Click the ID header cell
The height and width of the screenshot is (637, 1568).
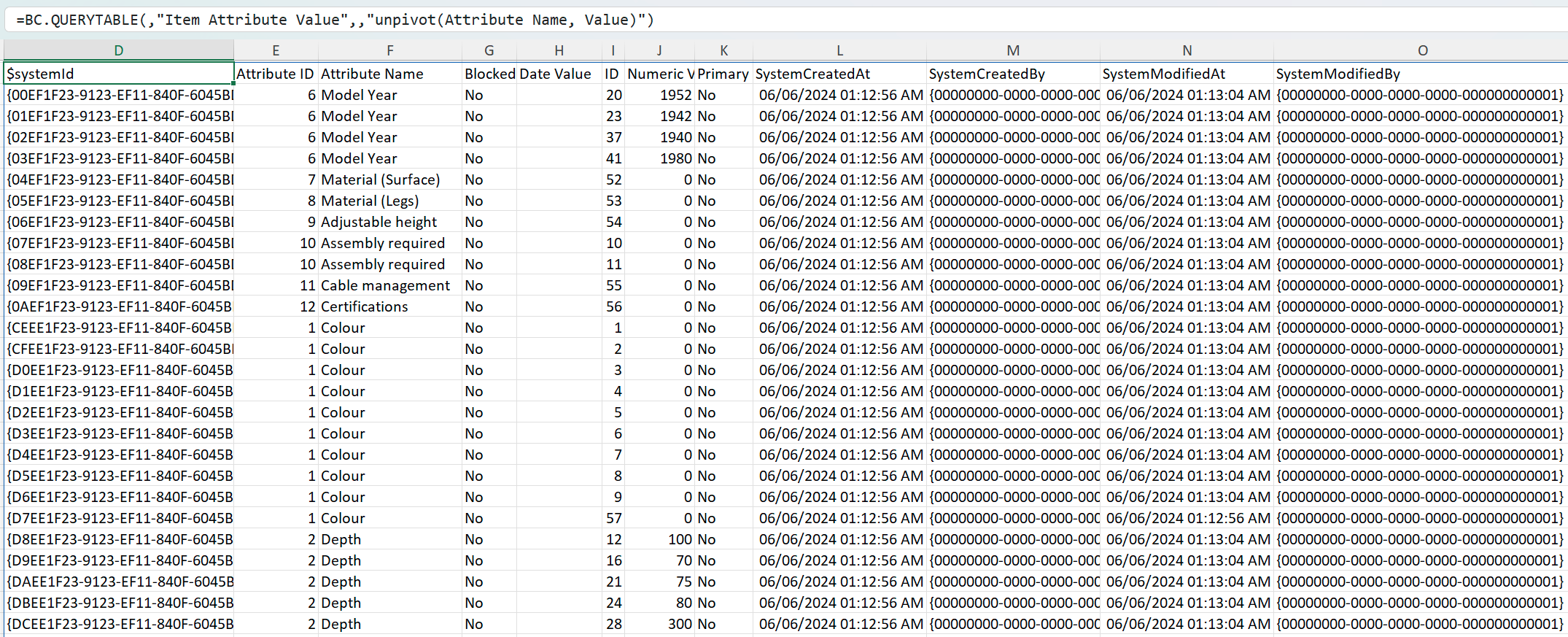pyautogui.click(x=613, y=74)
